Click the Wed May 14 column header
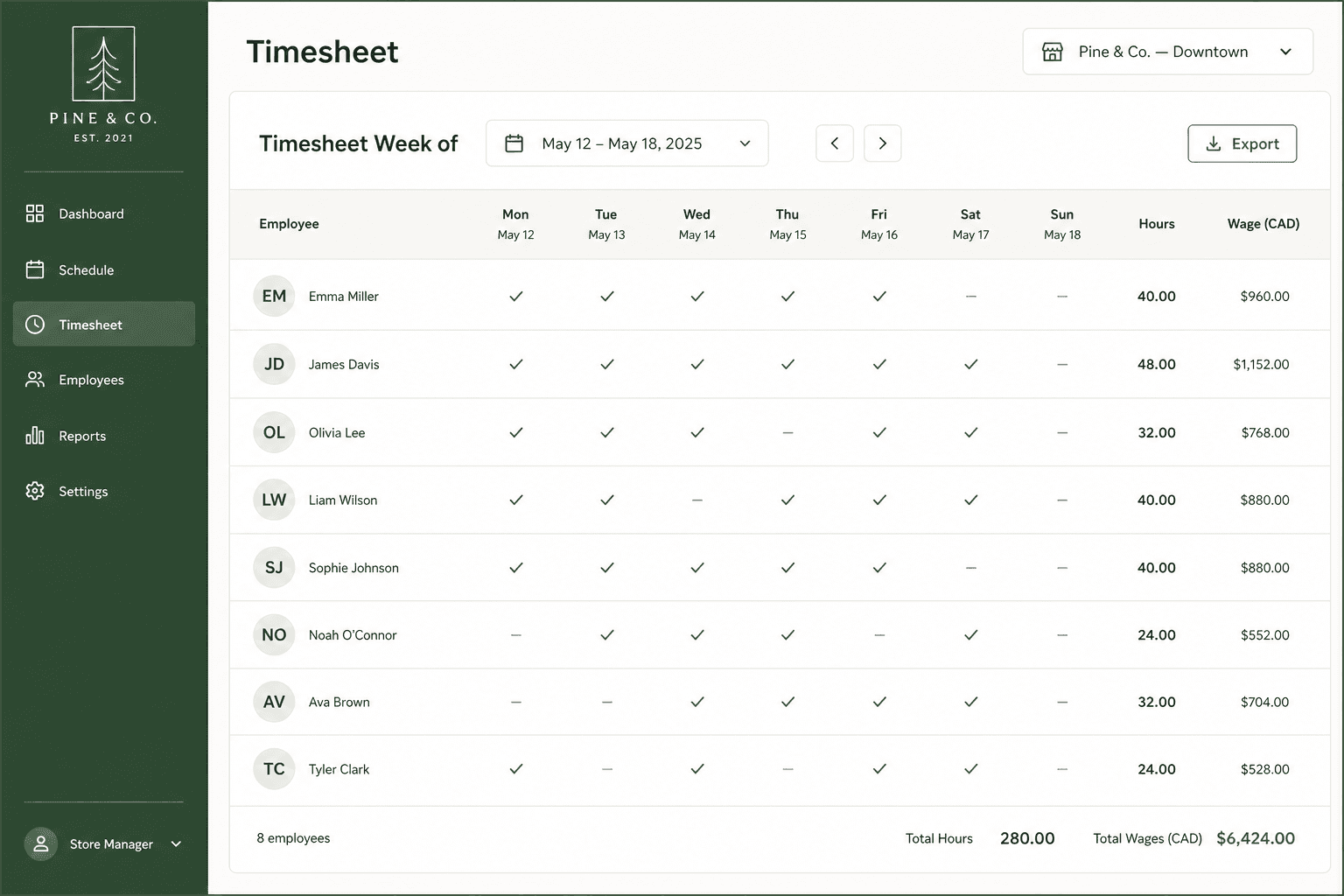Image resolution: width=1344 pixels, height=896 pixels. [x=697, y=224]
